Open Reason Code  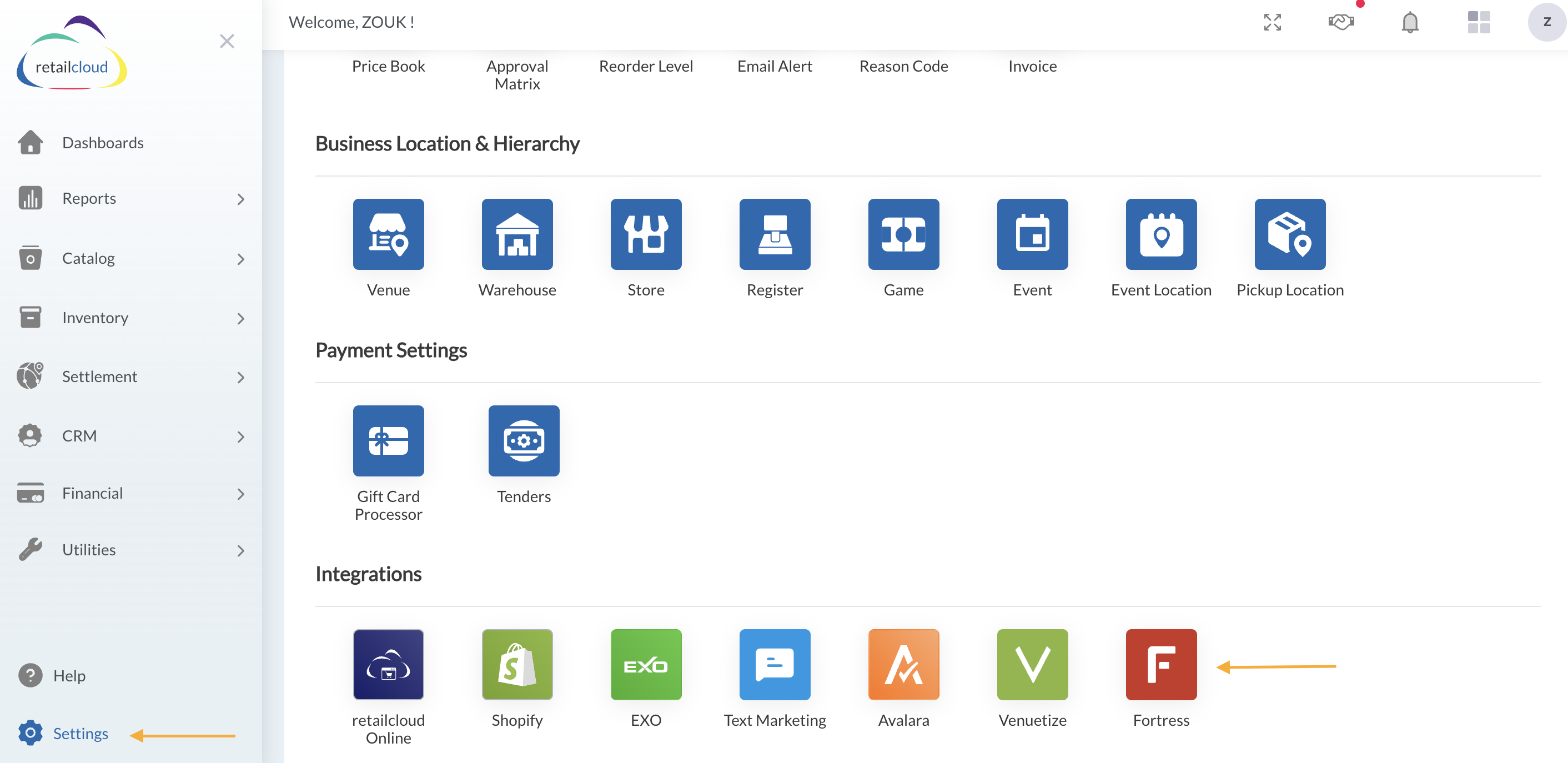(x=904, y=66)
